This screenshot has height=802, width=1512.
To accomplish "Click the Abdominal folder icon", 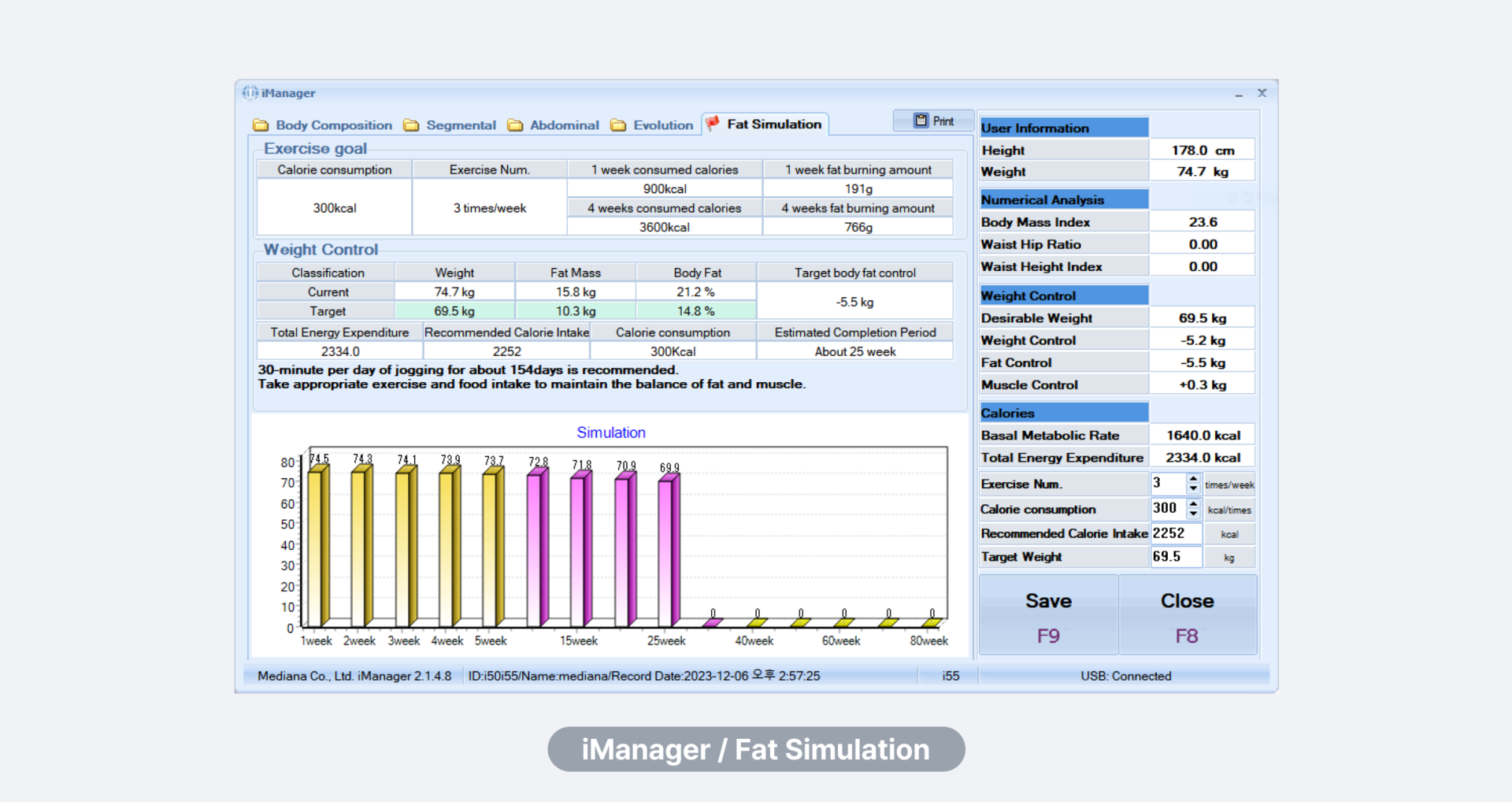I will 515,125.
